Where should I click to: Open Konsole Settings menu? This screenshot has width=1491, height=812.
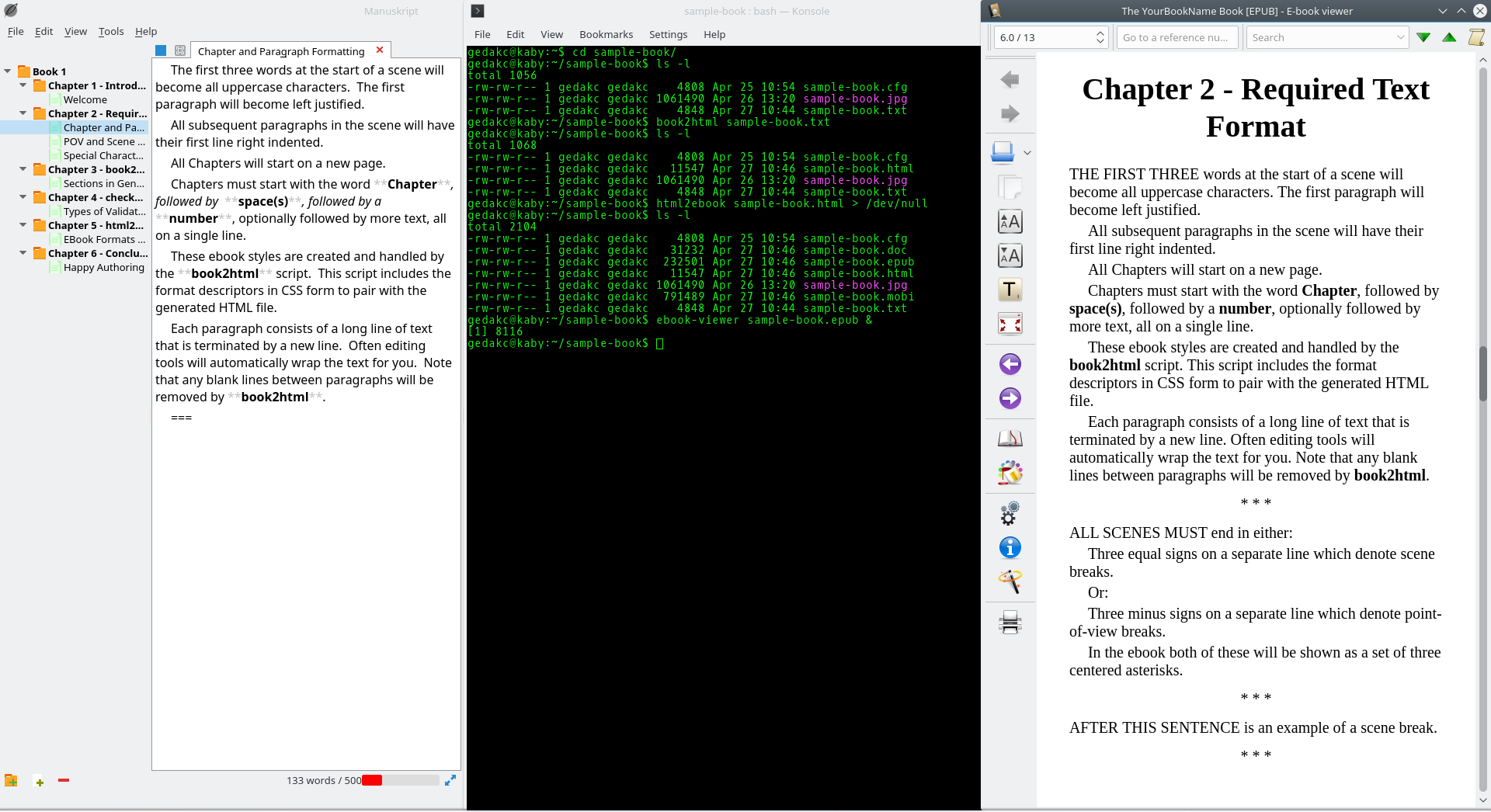point(668,34)
